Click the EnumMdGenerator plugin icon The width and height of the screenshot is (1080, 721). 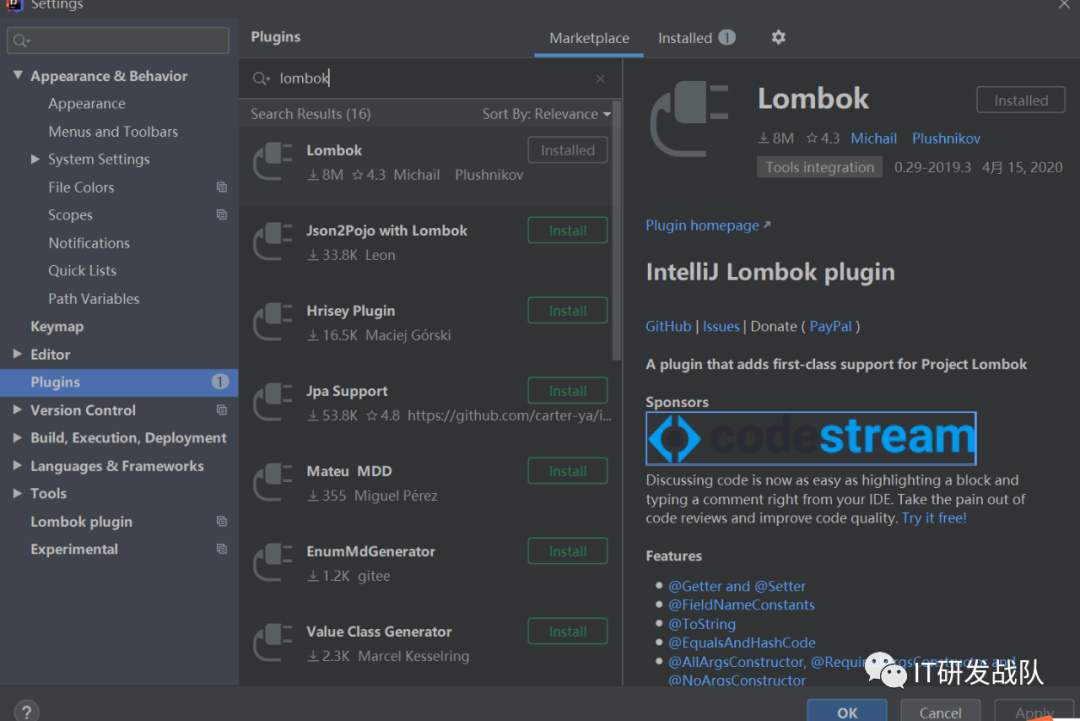pos(273,563)
